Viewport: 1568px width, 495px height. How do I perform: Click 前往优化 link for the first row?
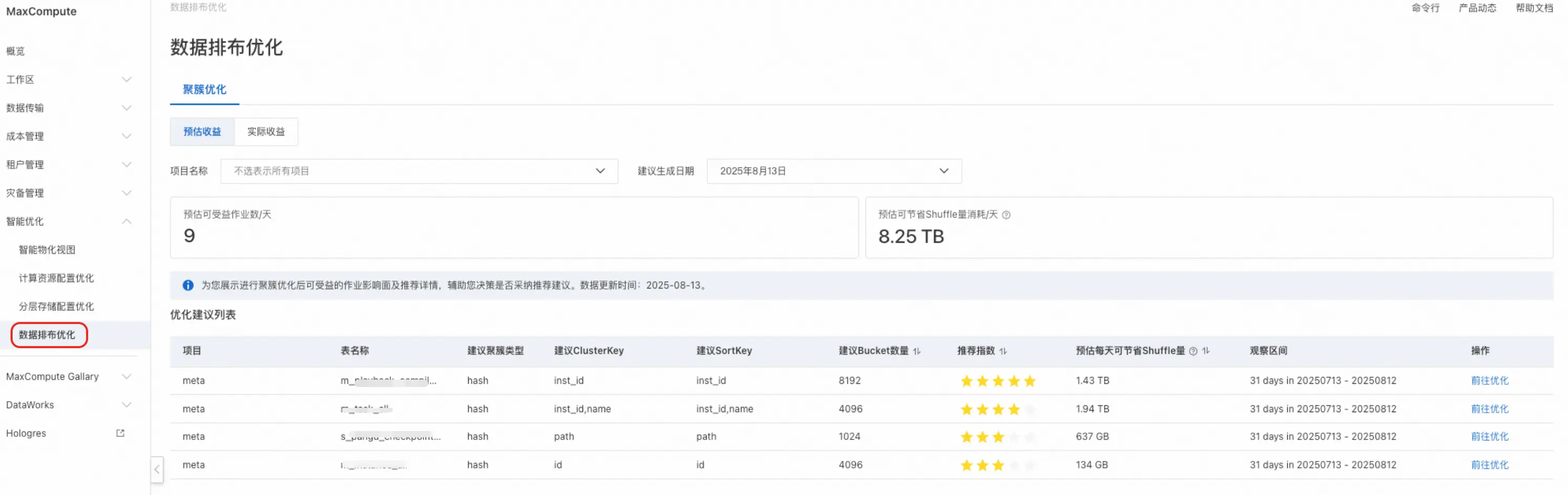pos(1489,381)
